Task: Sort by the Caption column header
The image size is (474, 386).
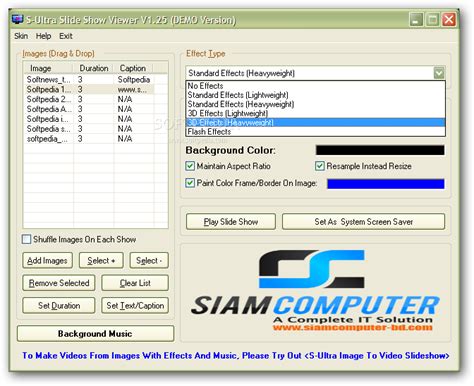Action: [133, 68]
